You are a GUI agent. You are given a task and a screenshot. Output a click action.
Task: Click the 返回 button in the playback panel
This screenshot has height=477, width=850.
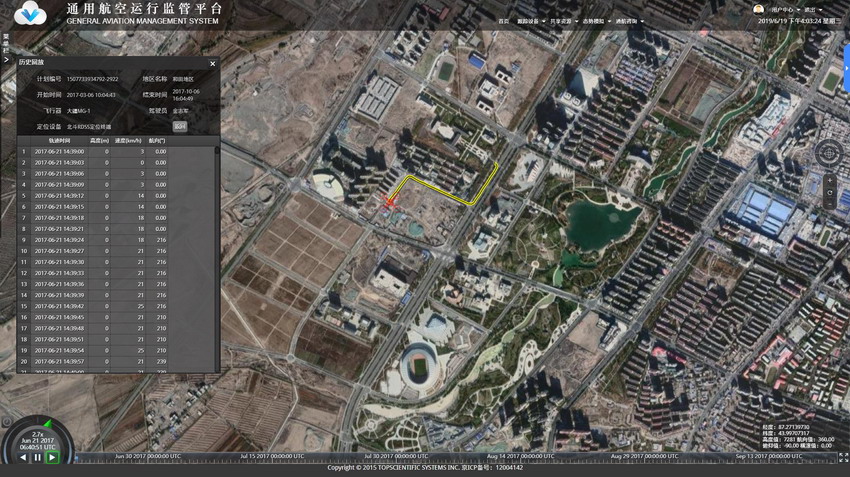coord(180,126)
